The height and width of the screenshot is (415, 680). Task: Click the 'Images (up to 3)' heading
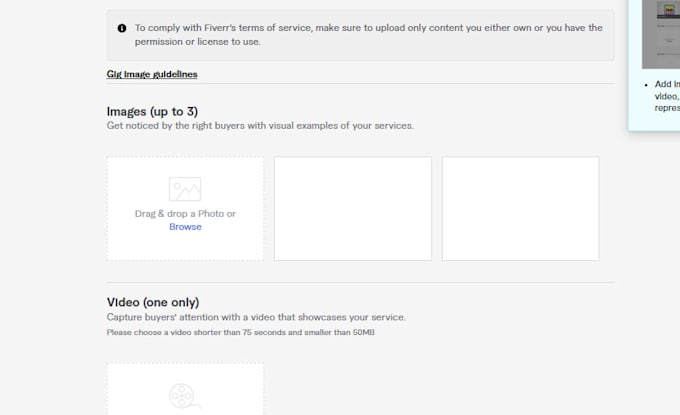[x=152, y=111]
